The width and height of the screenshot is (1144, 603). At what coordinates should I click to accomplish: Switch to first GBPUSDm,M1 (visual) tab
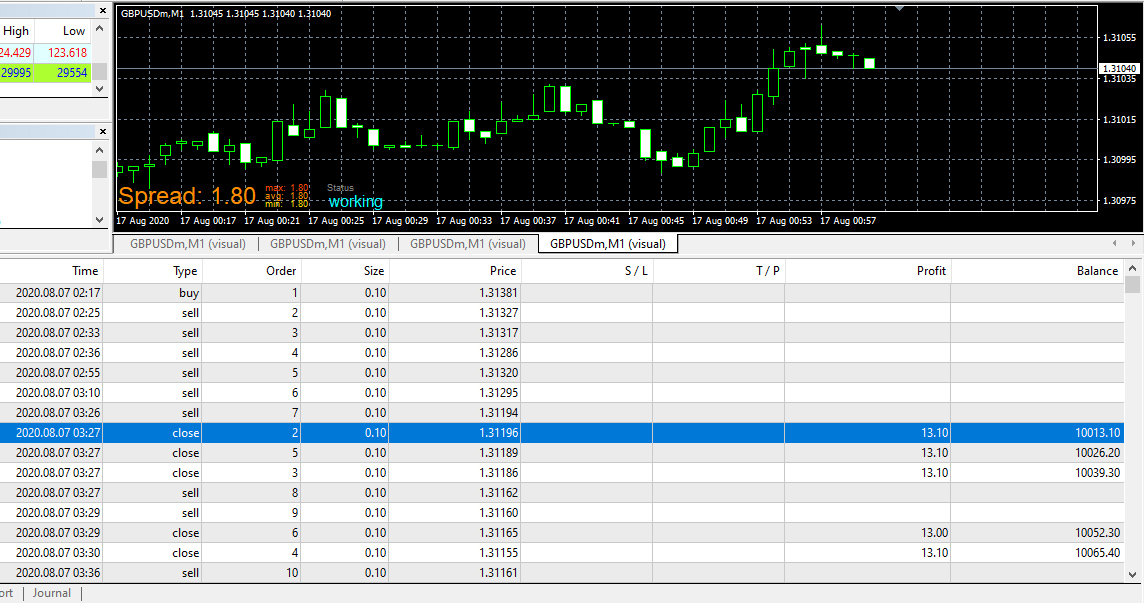(188, 244)
